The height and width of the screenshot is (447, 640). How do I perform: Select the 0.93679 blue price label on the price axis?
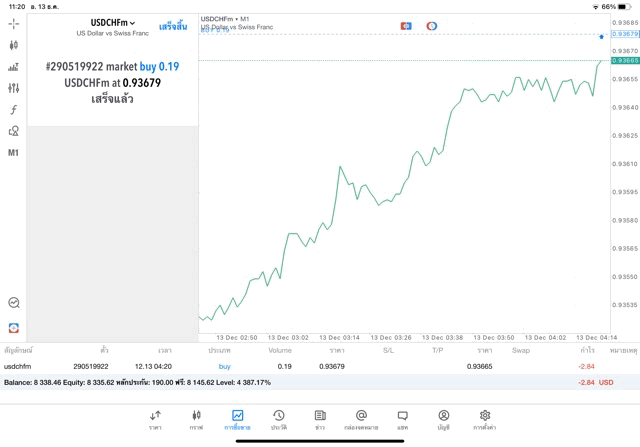625,34
